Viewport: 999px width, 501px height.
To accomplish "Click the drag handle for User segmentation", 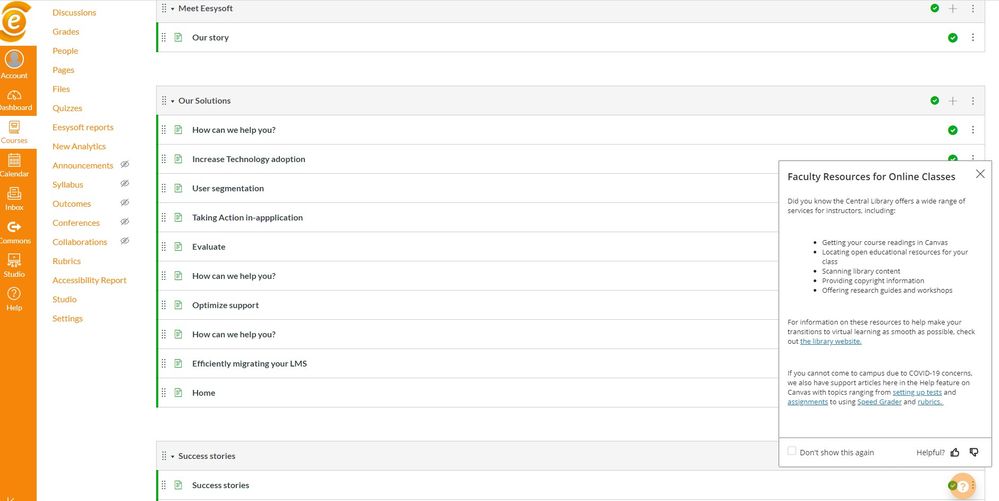I will pos(164,188).
